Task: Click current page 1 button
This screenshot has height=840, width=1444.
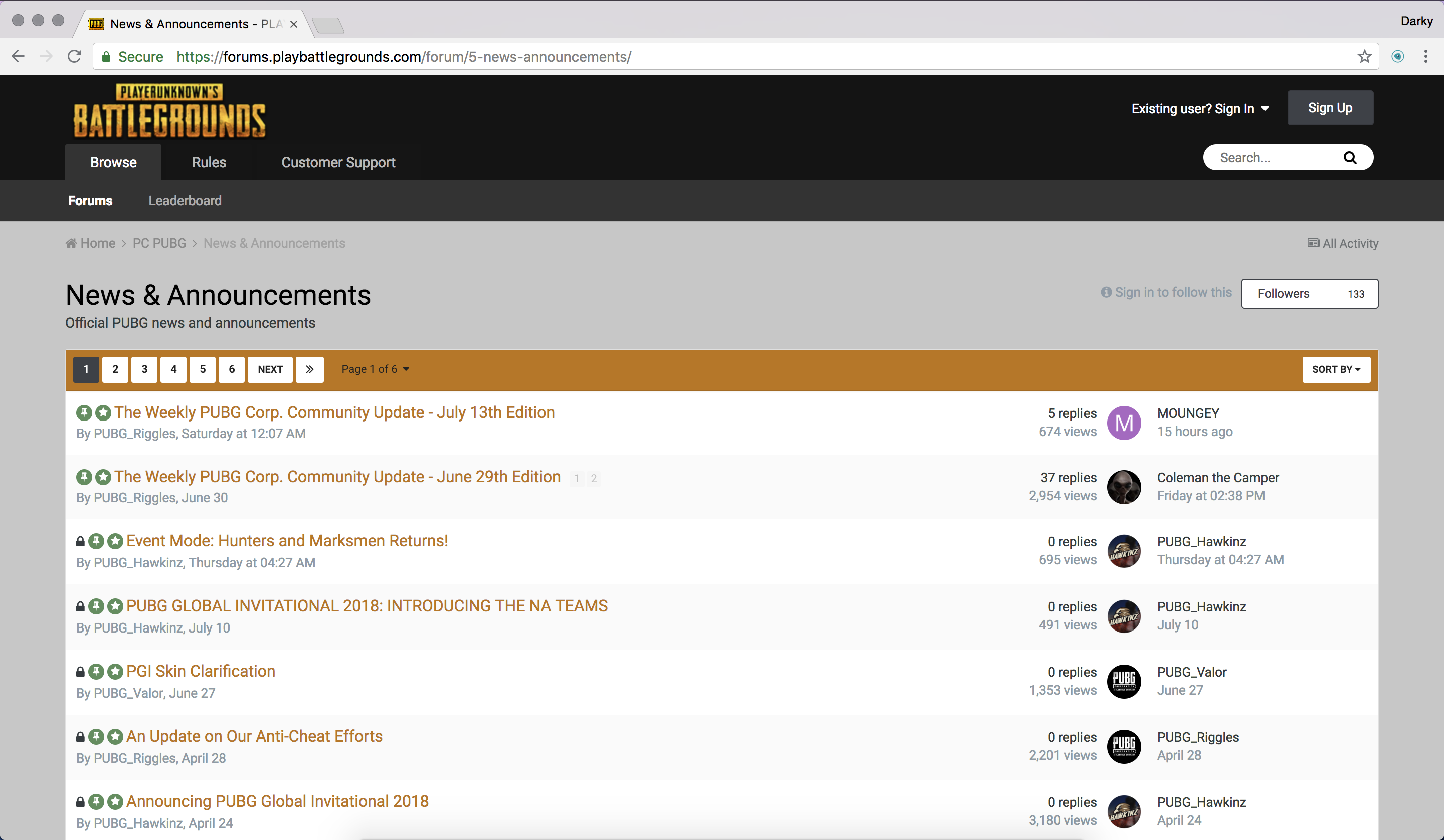Action: (86, 369)
